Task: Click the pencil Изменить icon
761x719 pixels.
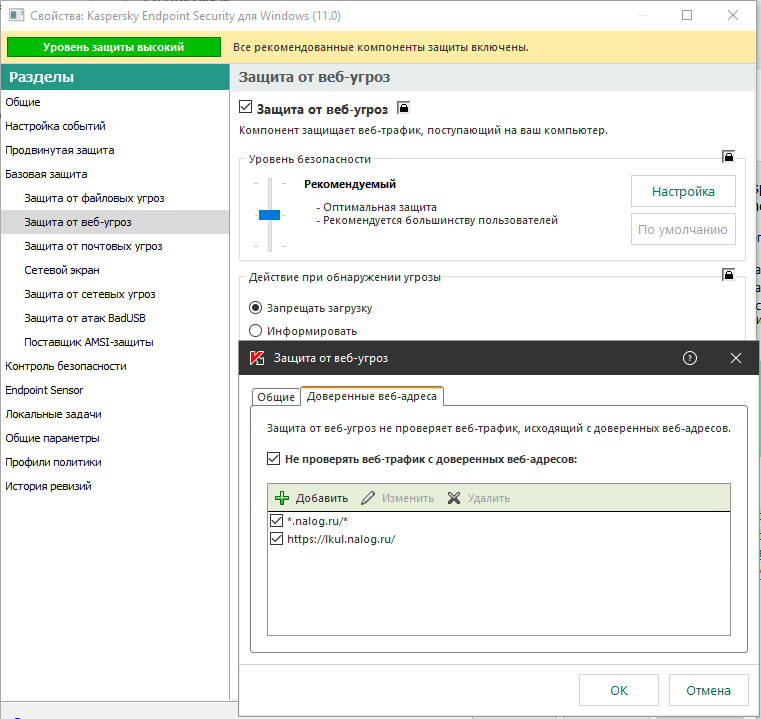Action: (x=368, y=498)
